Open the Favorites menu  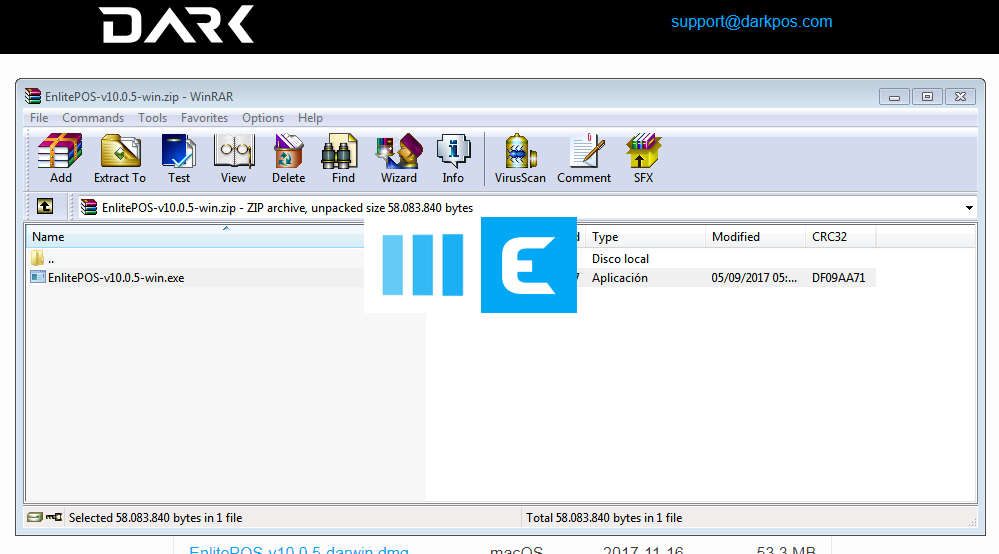205,118
